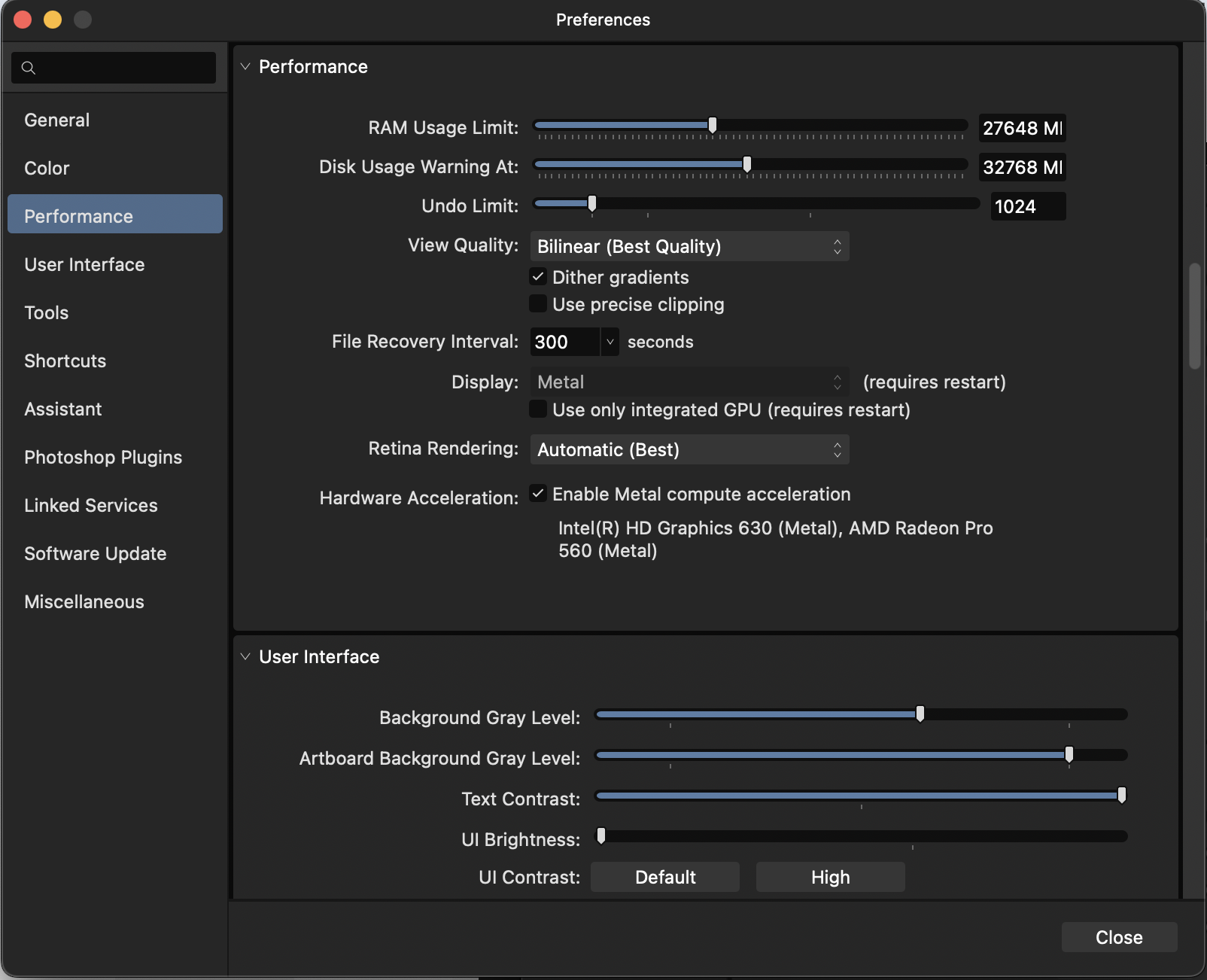Click the Text Contrast slider handle

click(x=1121, y=796)
